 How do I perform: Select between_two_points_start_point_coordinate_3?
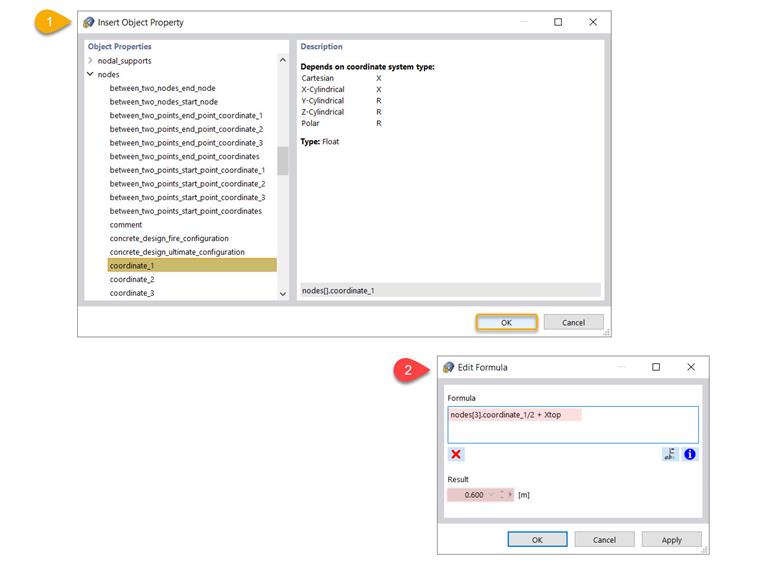coord(188,197)
